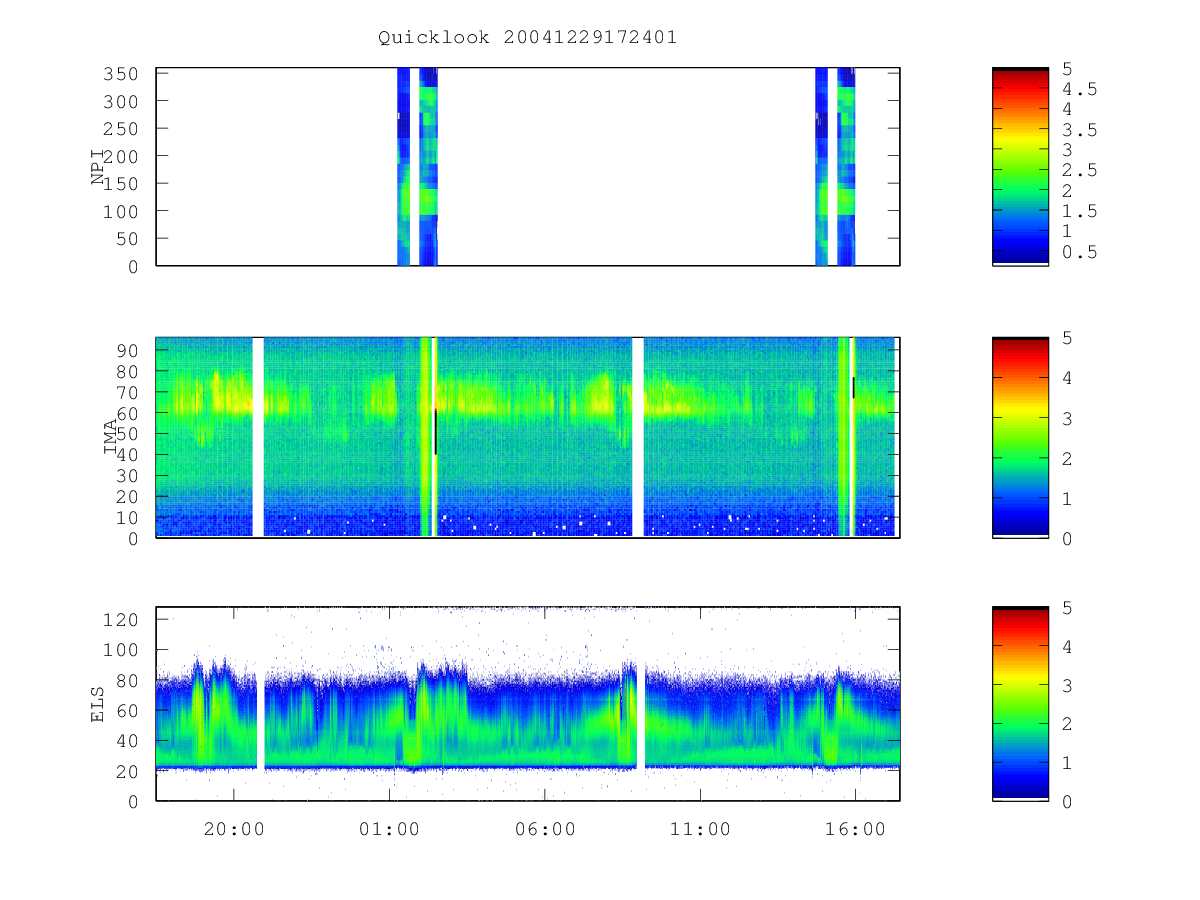Click the 1.5 label on NPI colorbar
1200x900 pixels.
(1080, 211)
